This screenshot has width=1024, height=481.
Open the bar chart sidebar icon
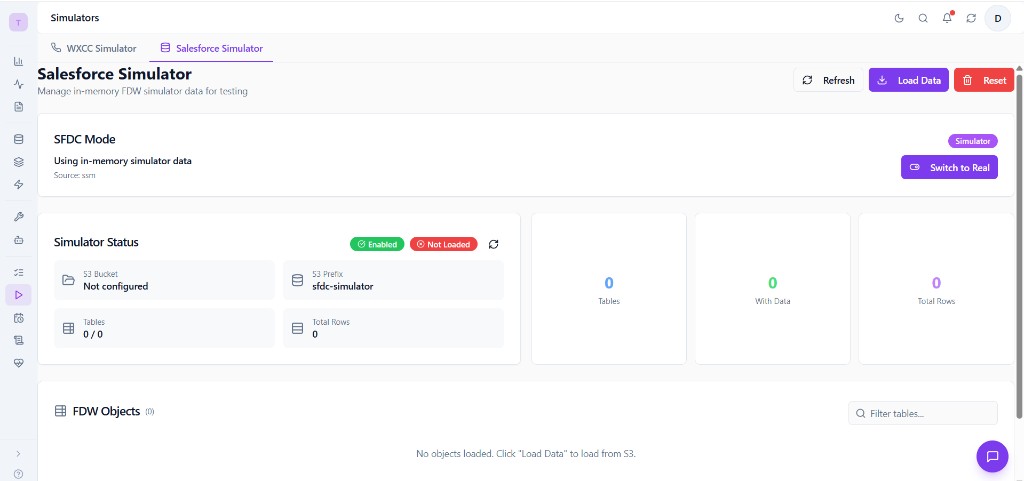coord(18,61)
